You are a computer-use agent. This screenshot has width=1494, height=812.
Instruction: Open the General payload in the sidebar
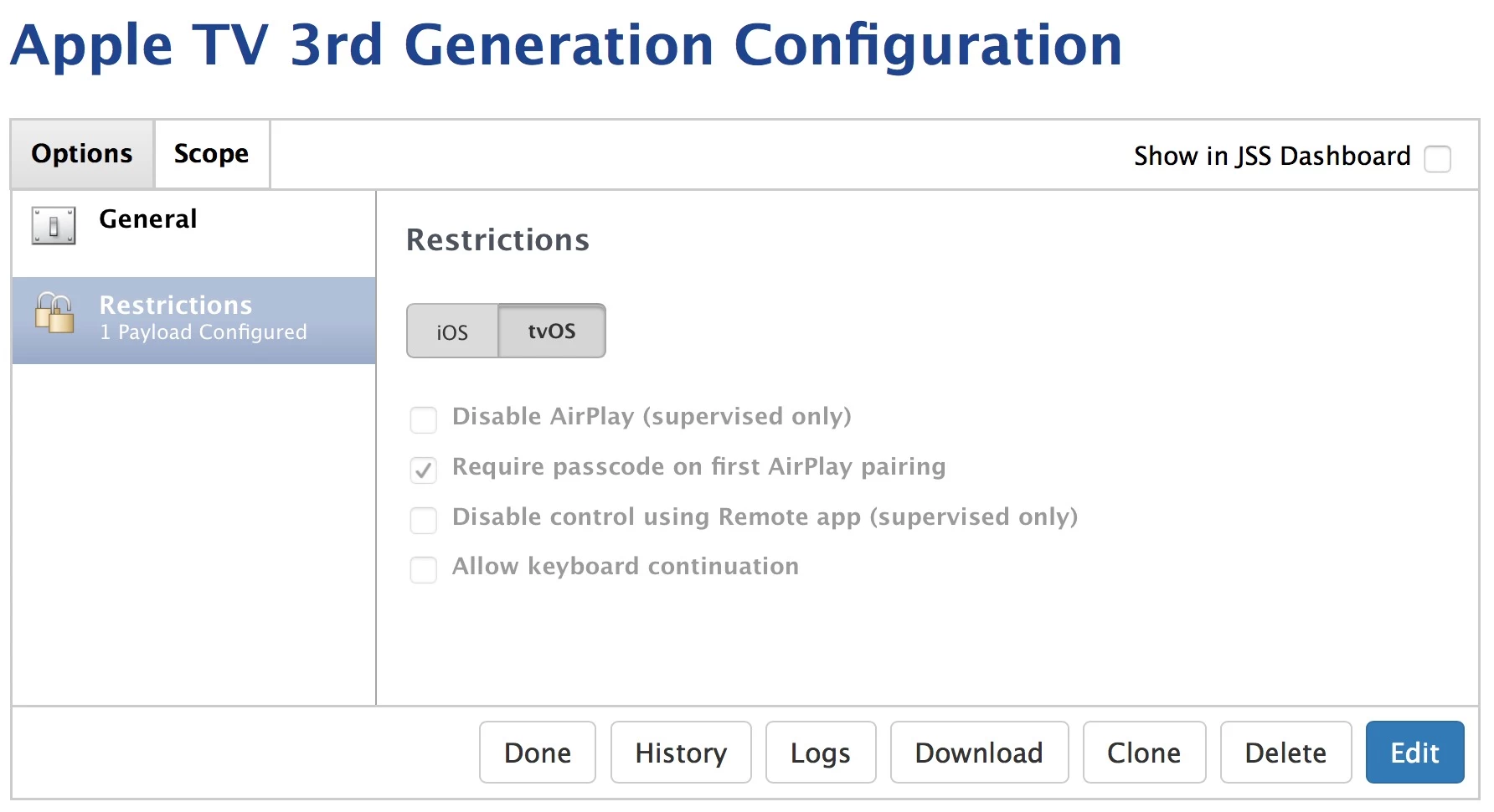[x=194, y=234]
